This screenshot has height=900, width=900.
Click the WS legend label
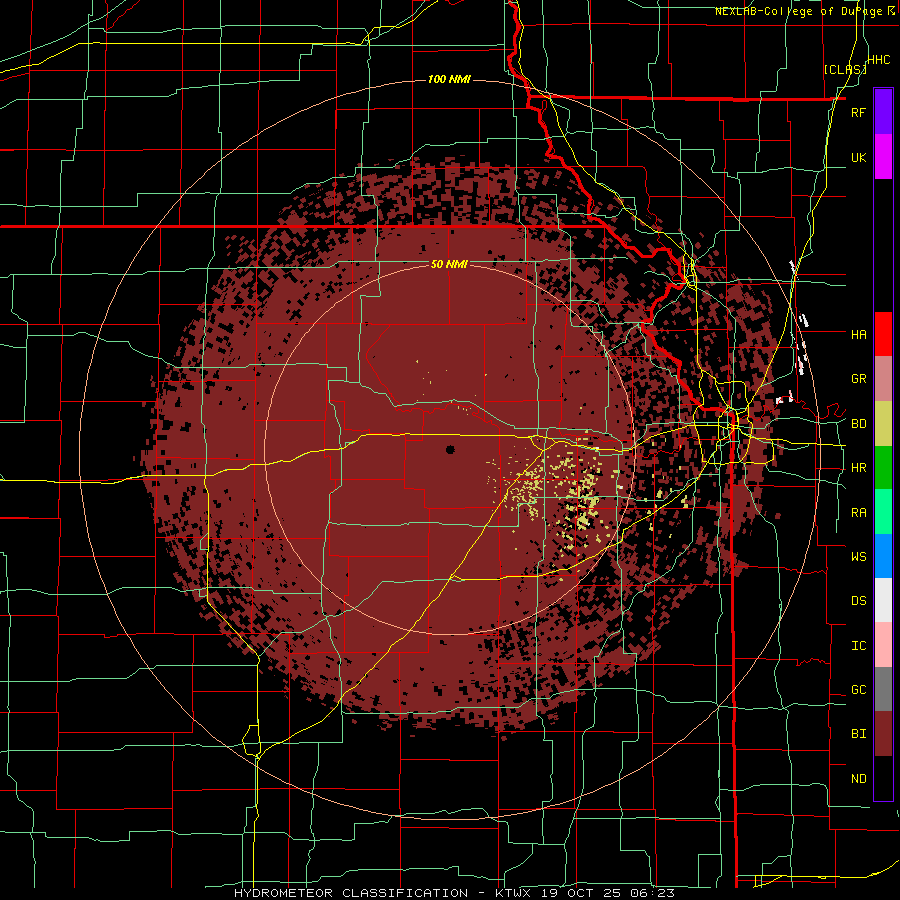click(858, 557)
